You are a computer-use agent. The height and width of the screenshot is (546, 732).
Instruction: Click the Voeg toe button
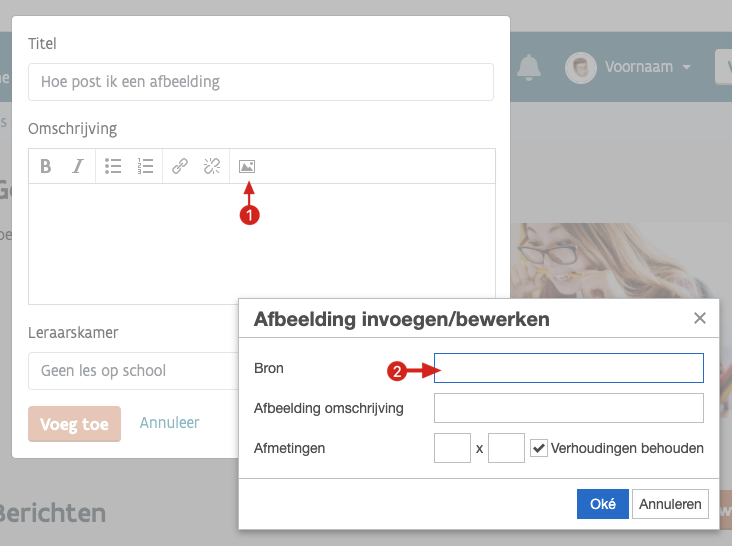click(74, 424)
